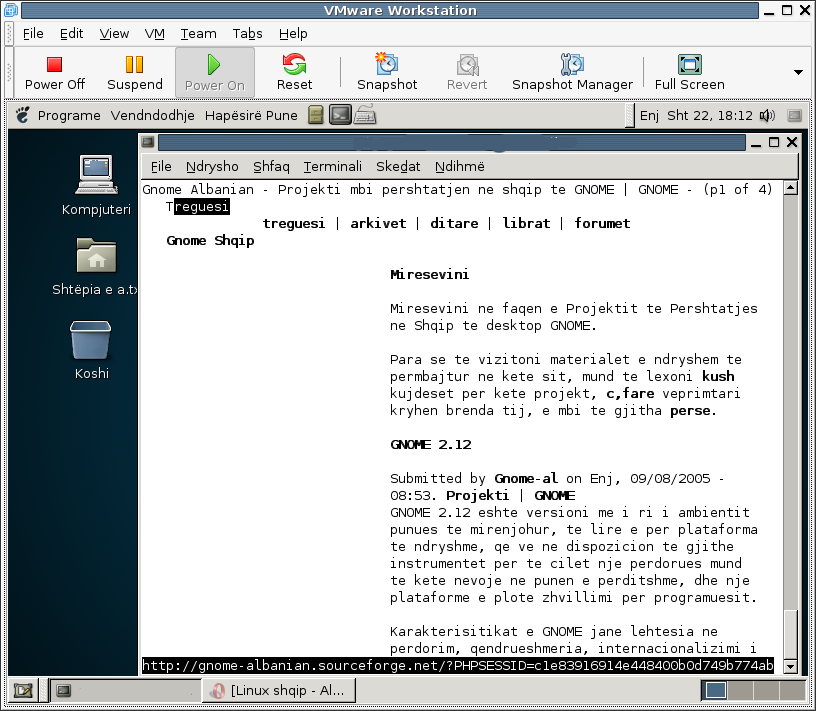
Task: Switch to the second workspace
Action: point(740,691)
